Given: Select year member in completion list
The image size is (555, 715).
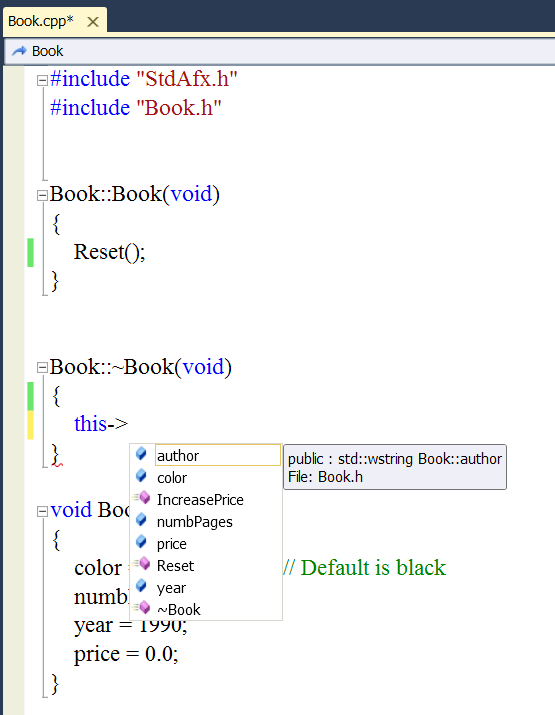Looking at the screenshot, I should (206, 587).
